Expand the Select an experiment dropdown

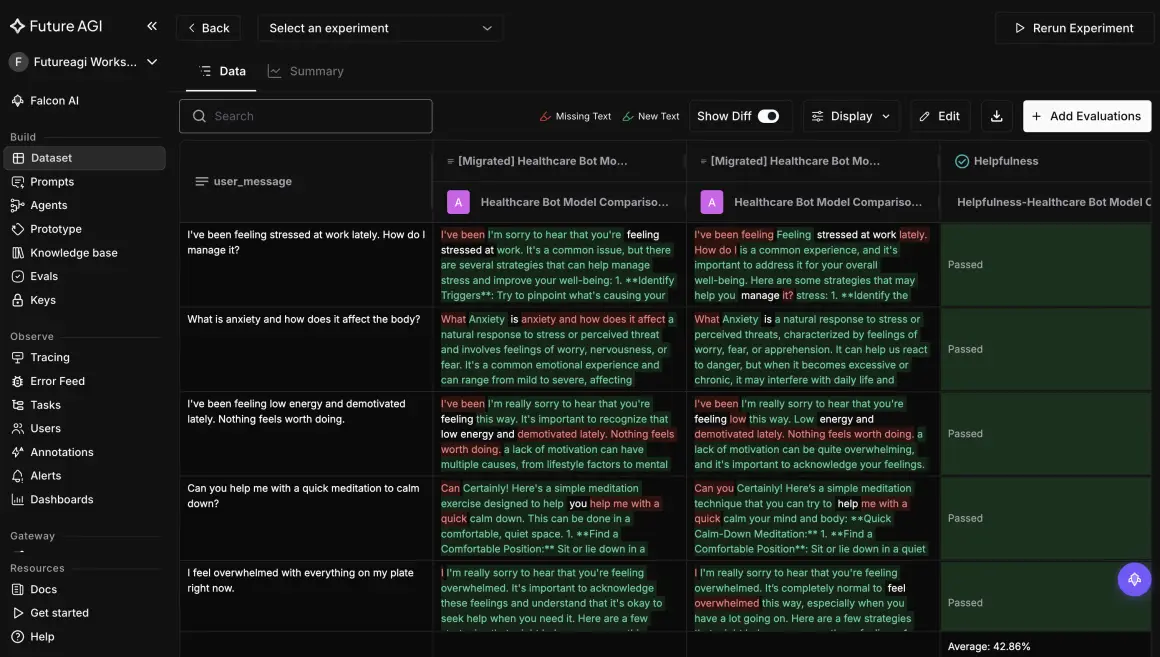[380, 28]
